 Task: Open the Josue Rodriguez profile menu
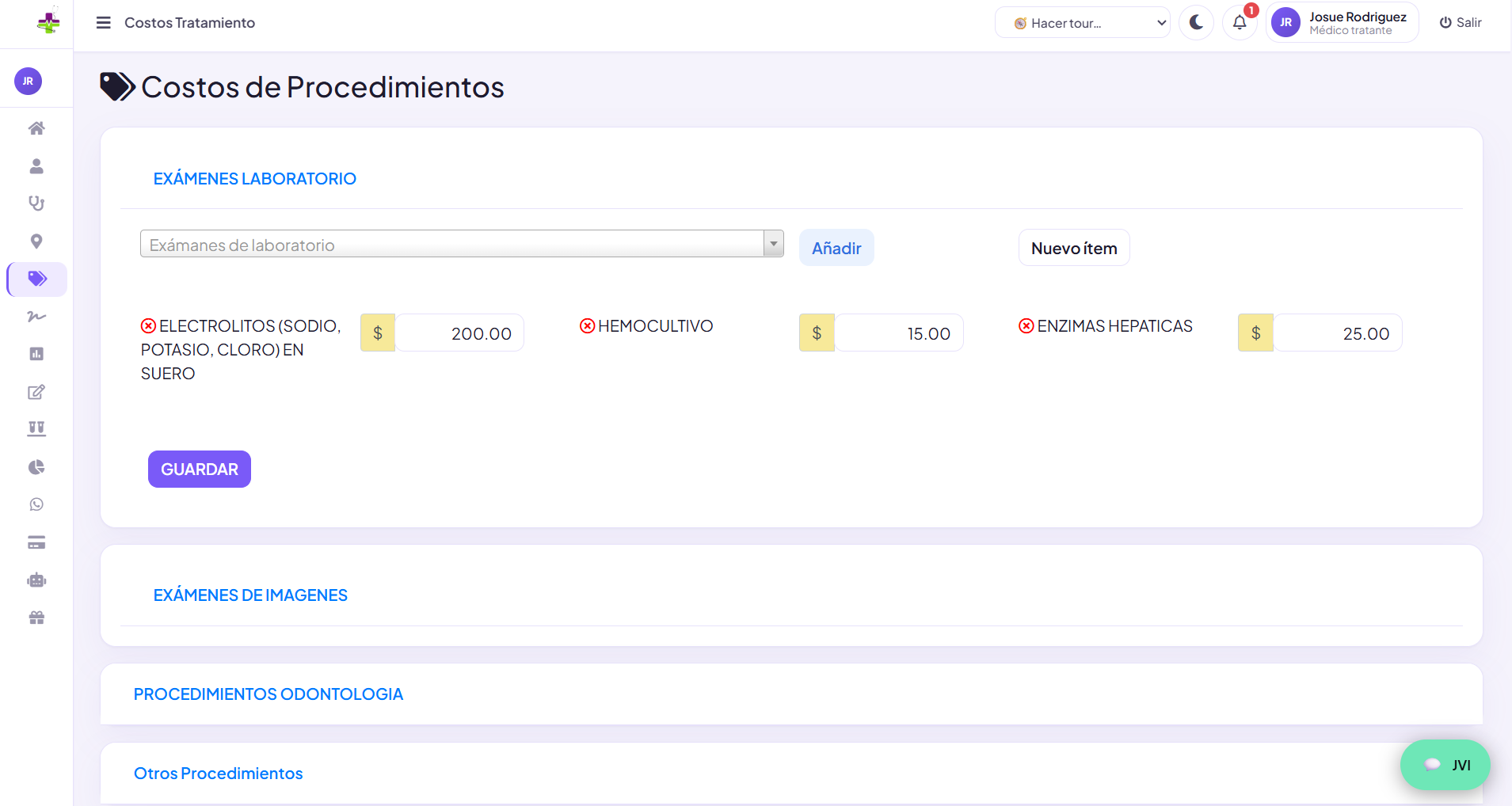pyautogui.click(x=1342, y=23)
